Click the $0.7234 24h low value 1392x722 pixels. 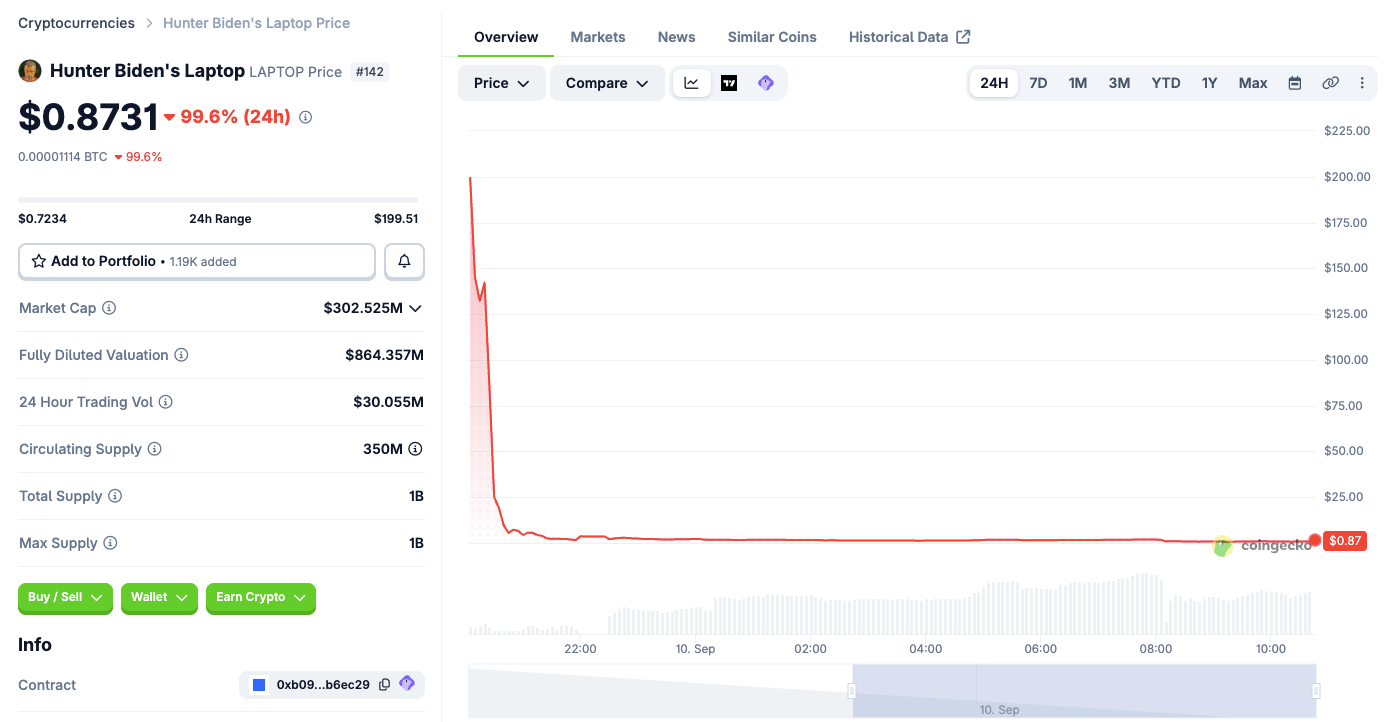tap(42, 219)
